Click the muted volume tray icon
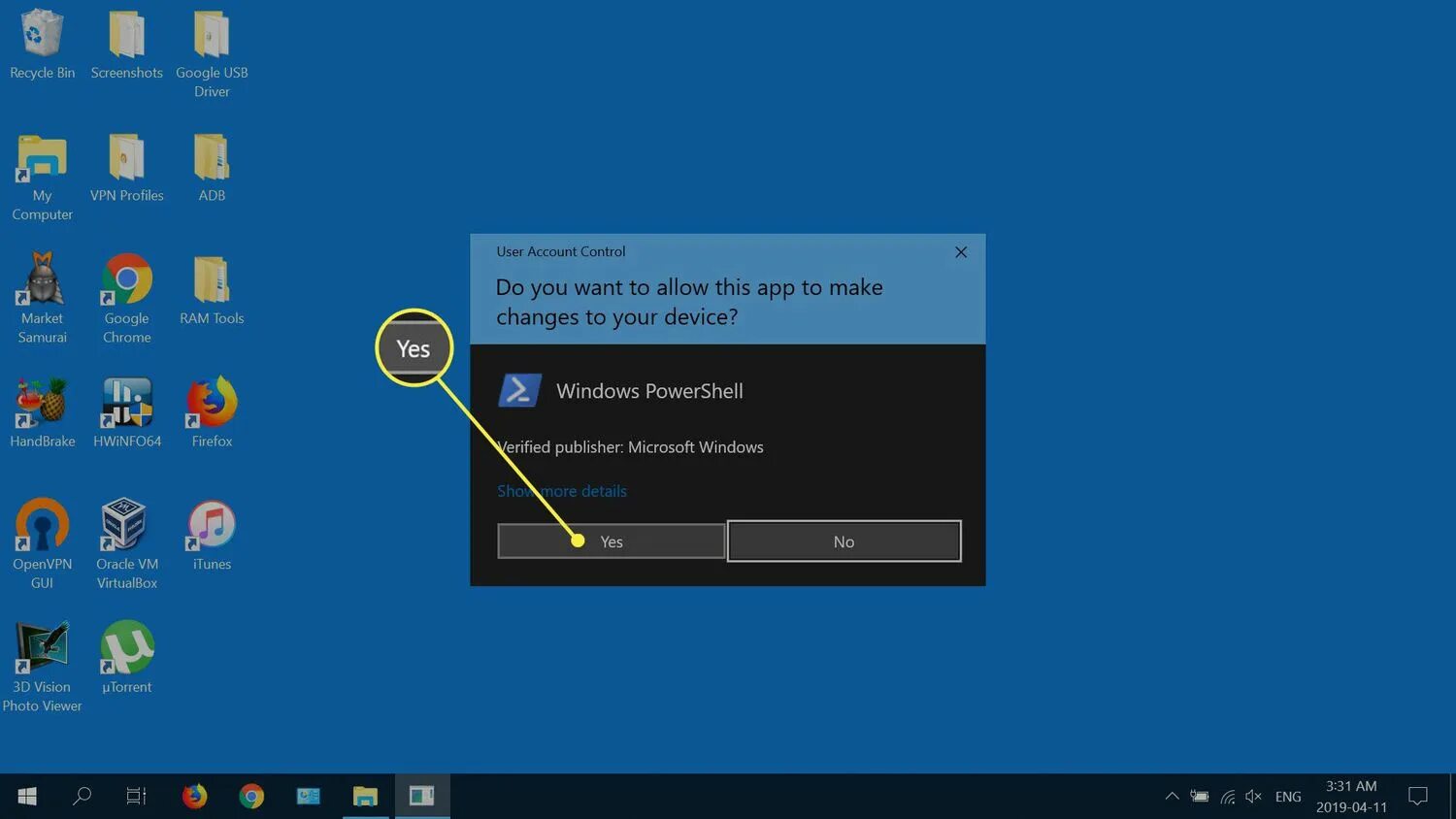The height and width of the screenshot is (819, 1456). pyautogui.click(x=1254, y=797)
